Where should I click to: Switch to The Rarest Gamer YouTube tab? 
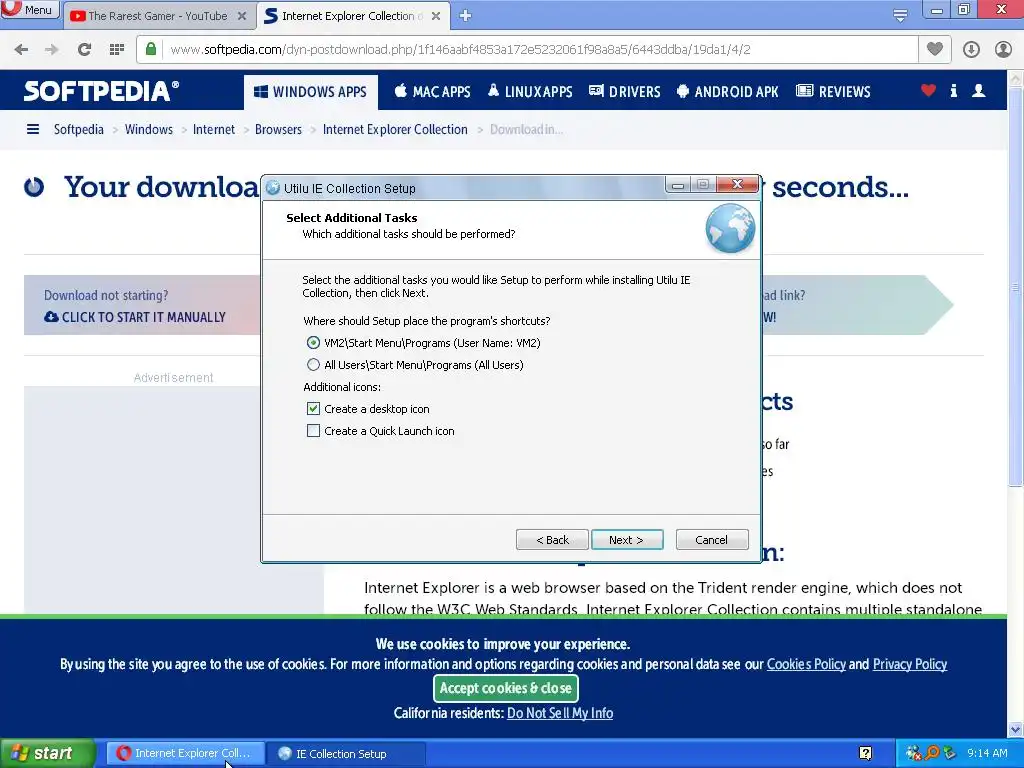(x=157, y=16)
